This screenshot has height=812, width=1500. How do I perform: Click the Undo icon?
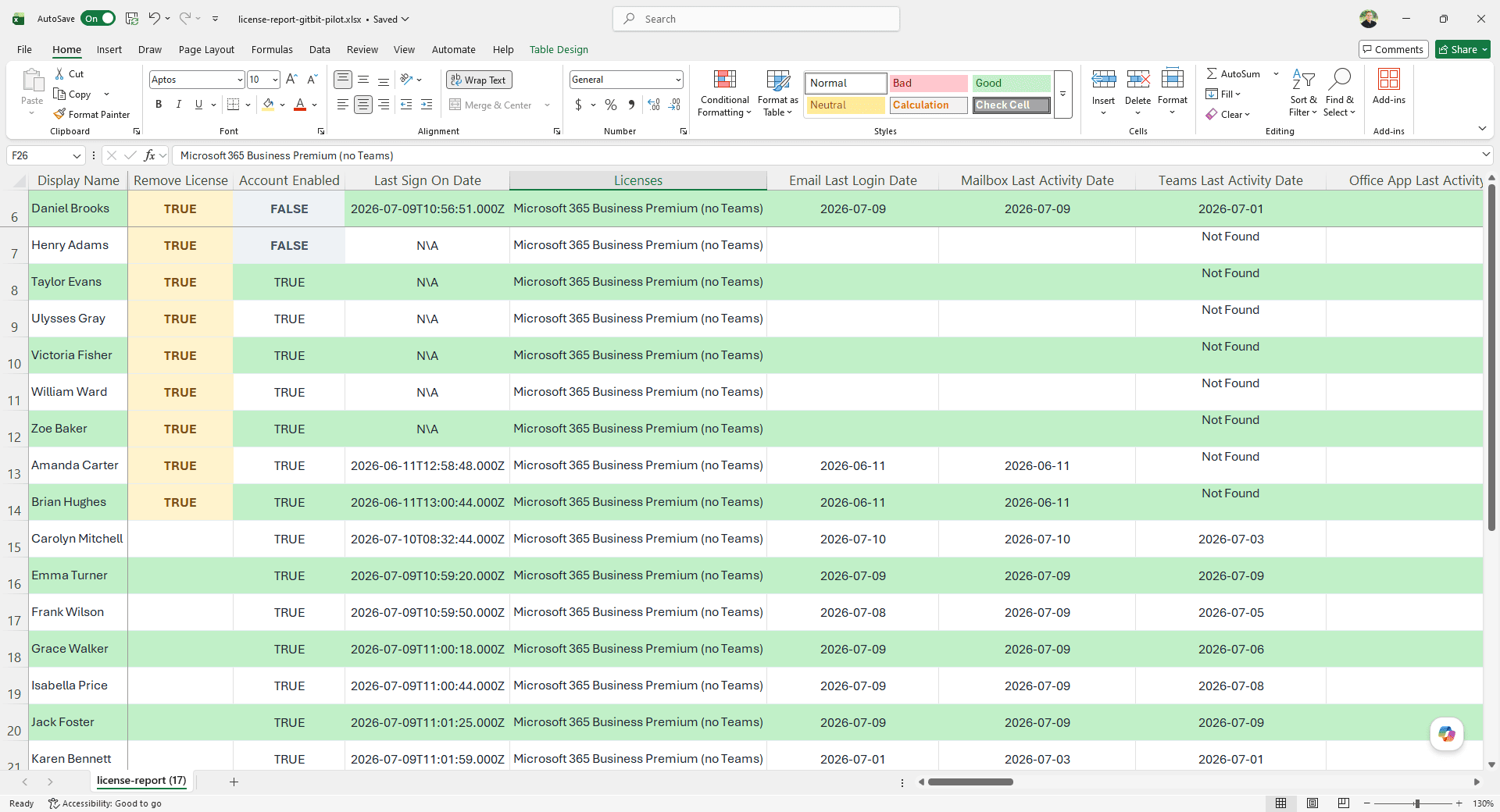[x=154, y=19]
